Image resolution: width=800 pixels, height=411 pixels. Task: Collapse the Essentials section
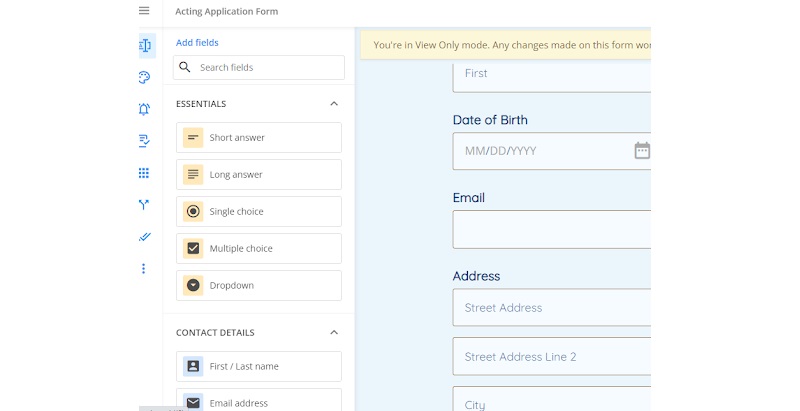click(334, 104)
